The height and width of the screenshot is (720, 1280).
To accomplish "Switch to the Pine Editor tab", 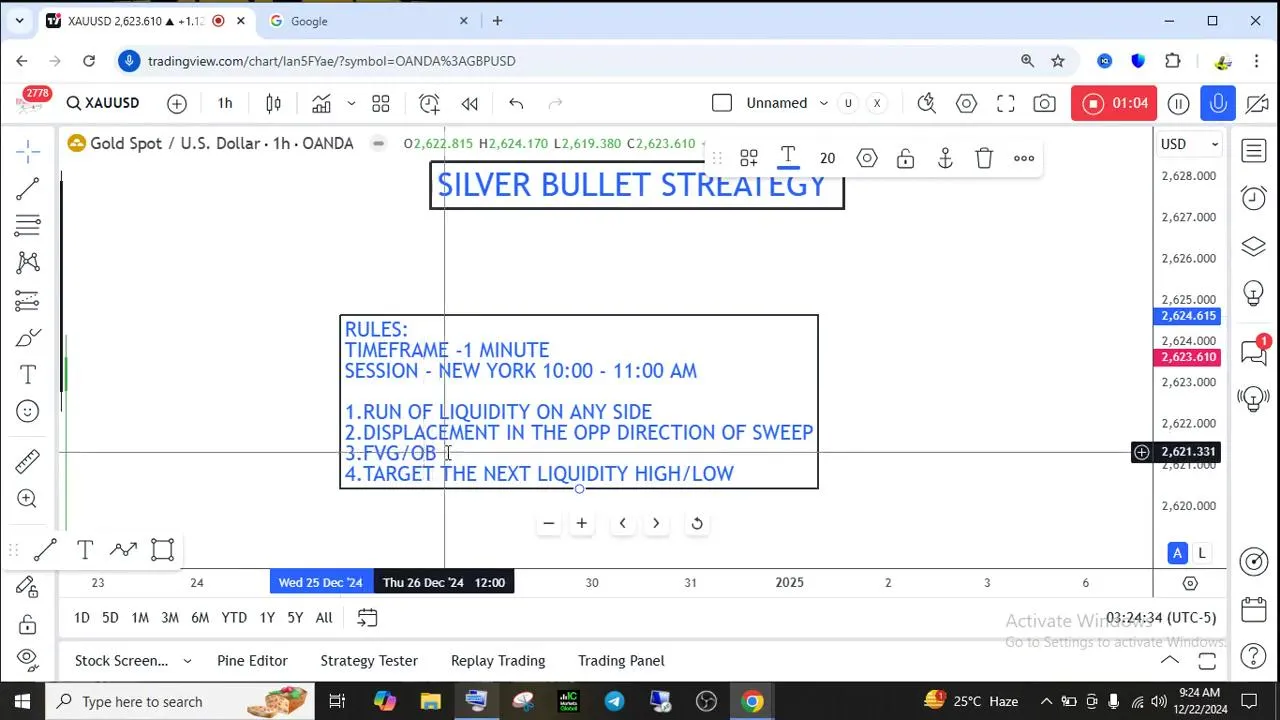I will pos(252,660).
